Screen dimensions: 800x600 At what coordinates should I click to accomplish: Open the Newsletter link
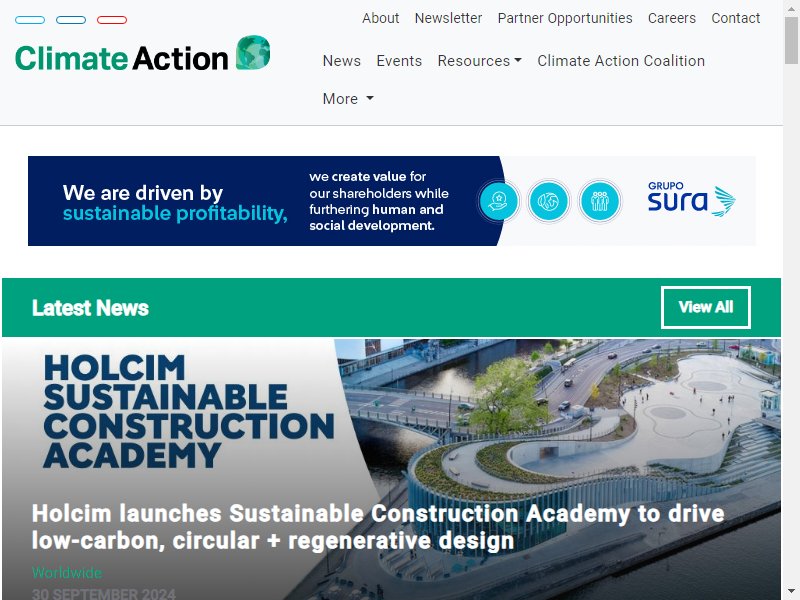click(448, 18)
